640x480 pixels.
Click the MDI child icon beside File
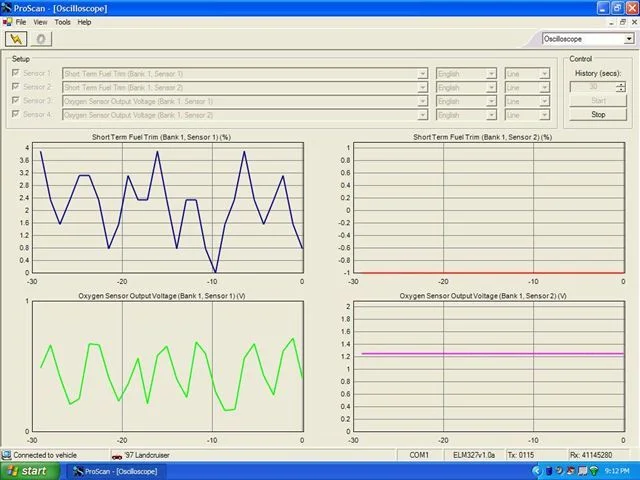point(7,22)
